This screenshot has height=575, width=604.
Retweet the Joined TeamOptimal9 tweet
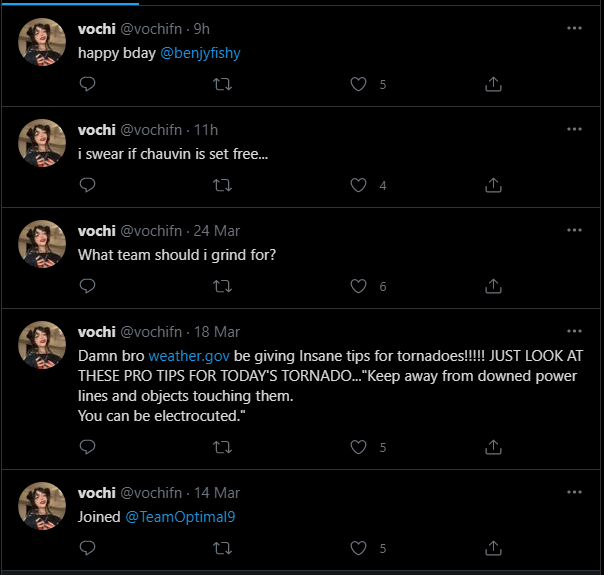click(224, 548)
